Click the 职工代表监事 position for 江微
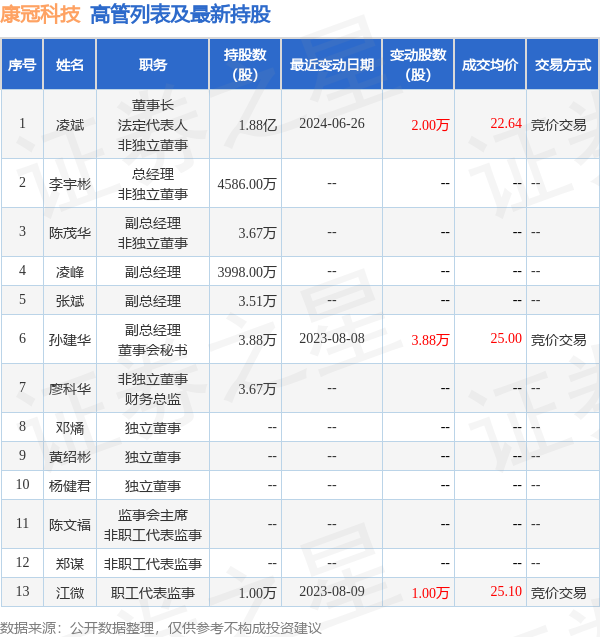600x637 pixels. tap(153, 593)
